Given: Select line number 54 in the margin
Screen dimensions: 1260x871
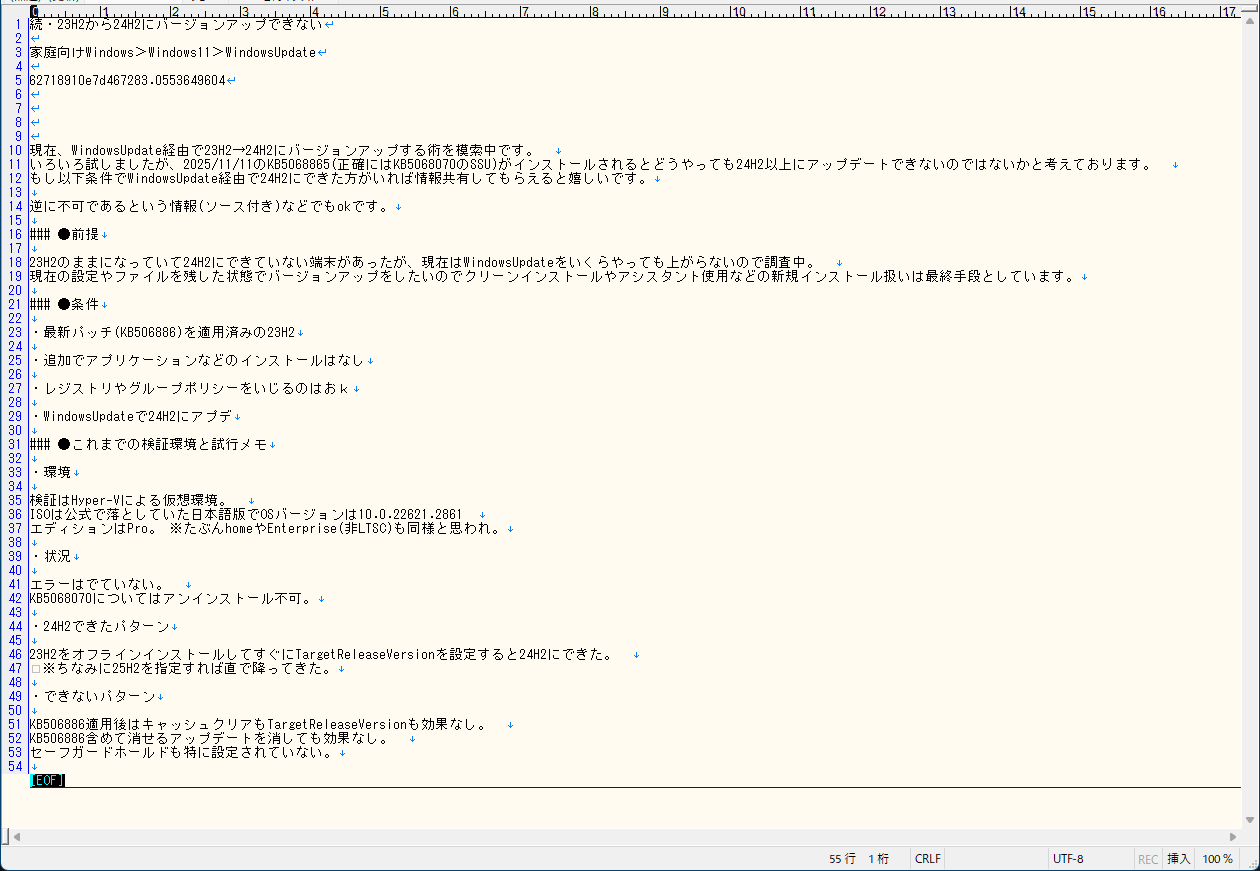Looking at the screenshot, I should 14,766.
